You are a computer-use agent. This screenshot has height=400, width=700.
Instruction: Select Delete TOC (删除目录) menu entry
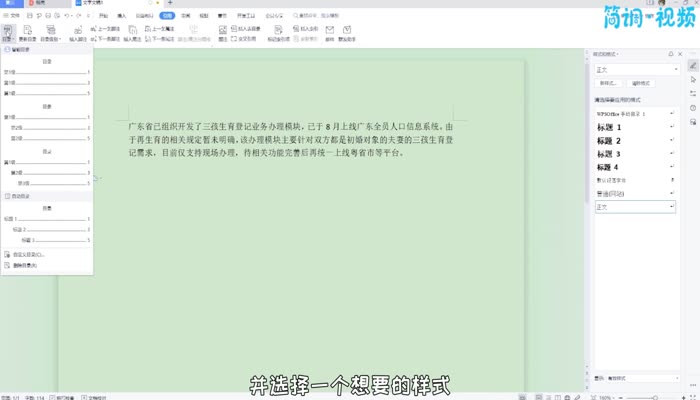24,266
